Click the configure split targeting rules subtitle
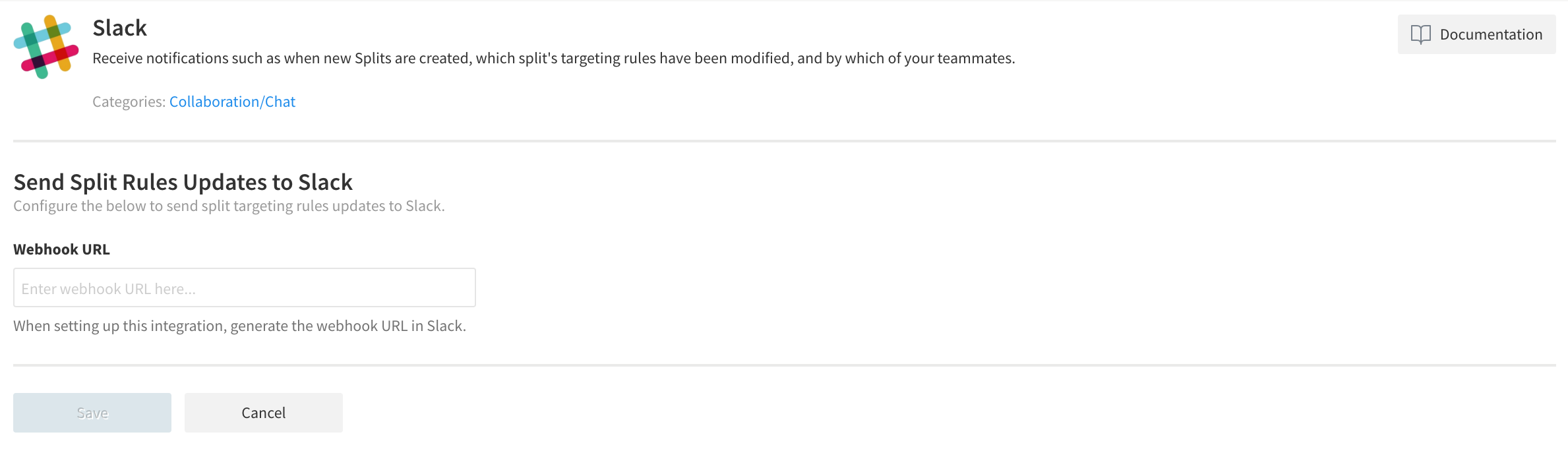Image resolution: width=1568 pixels, height=451 pixels. pyautogui.click(x=229, y=206)
